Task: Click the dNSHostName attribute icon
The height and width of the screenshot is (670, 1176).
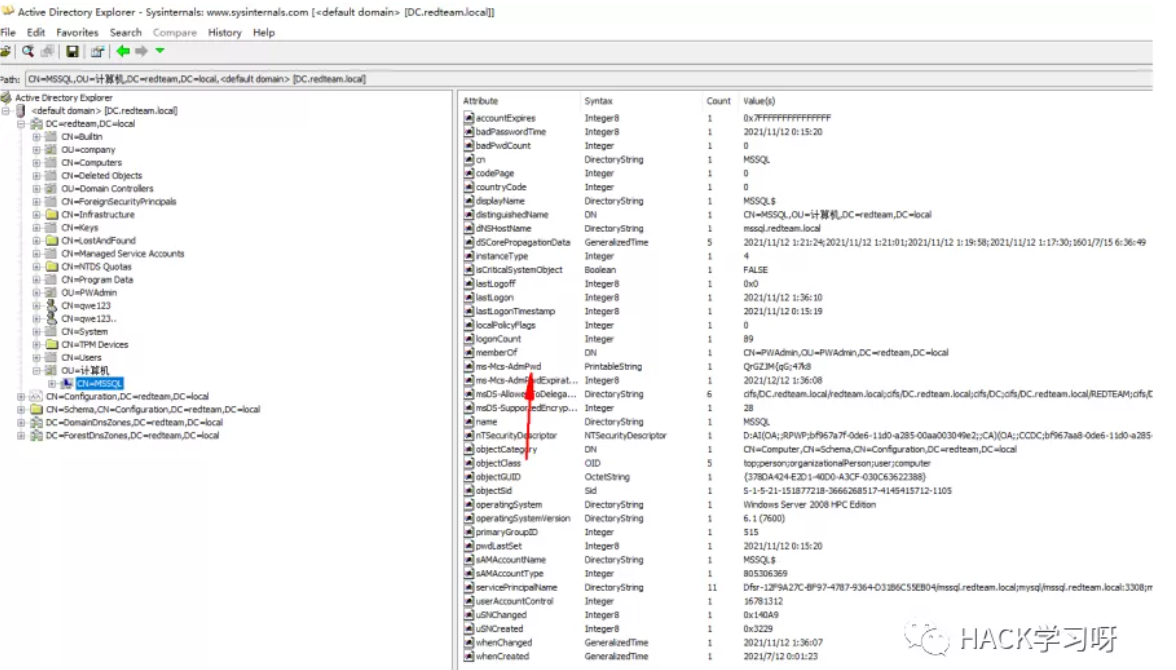Action: pos(469,228)
